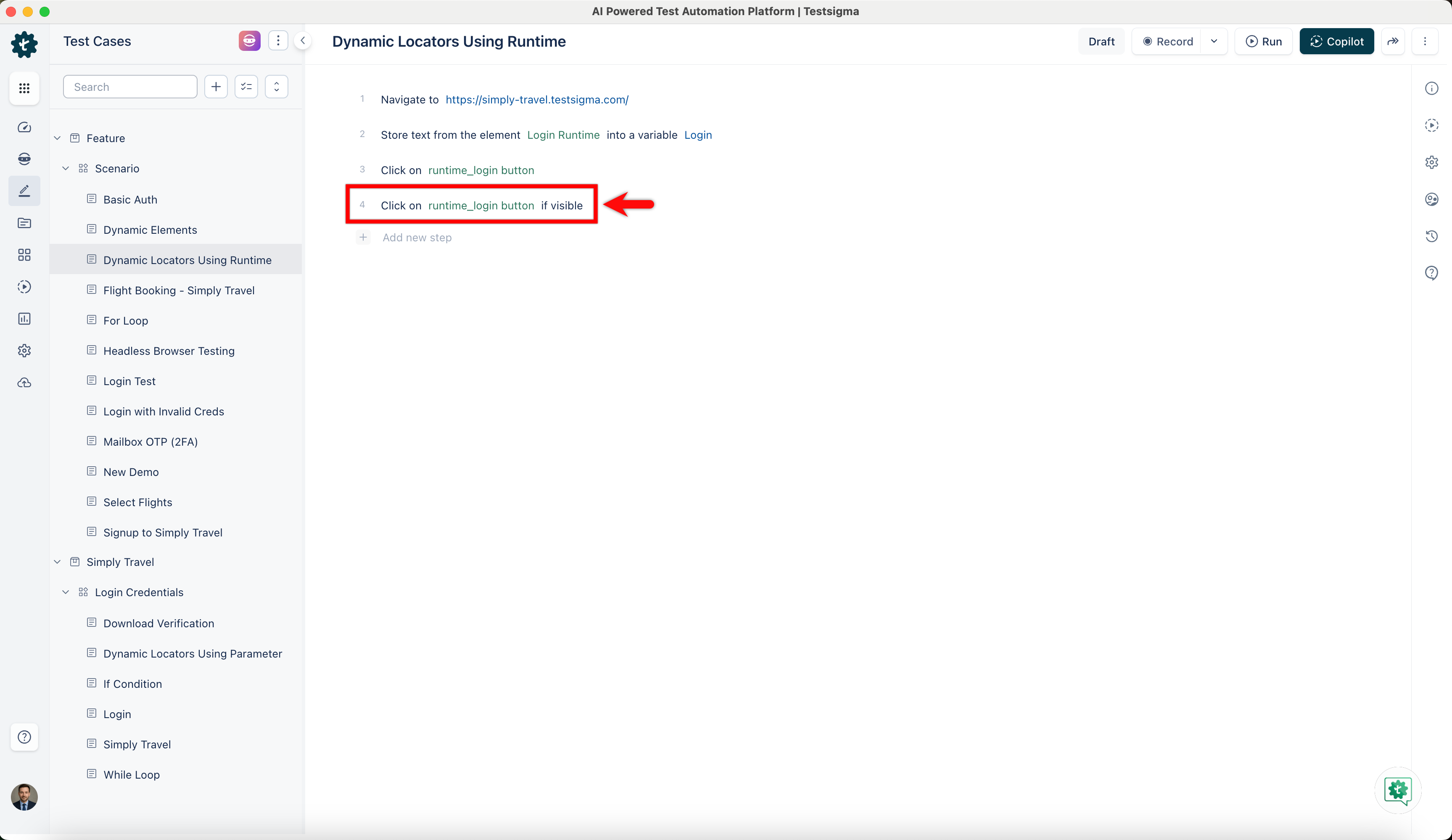The image size is (1452, 840).
Task: Click the Login Runtime element in step 2
Action: 563,135
